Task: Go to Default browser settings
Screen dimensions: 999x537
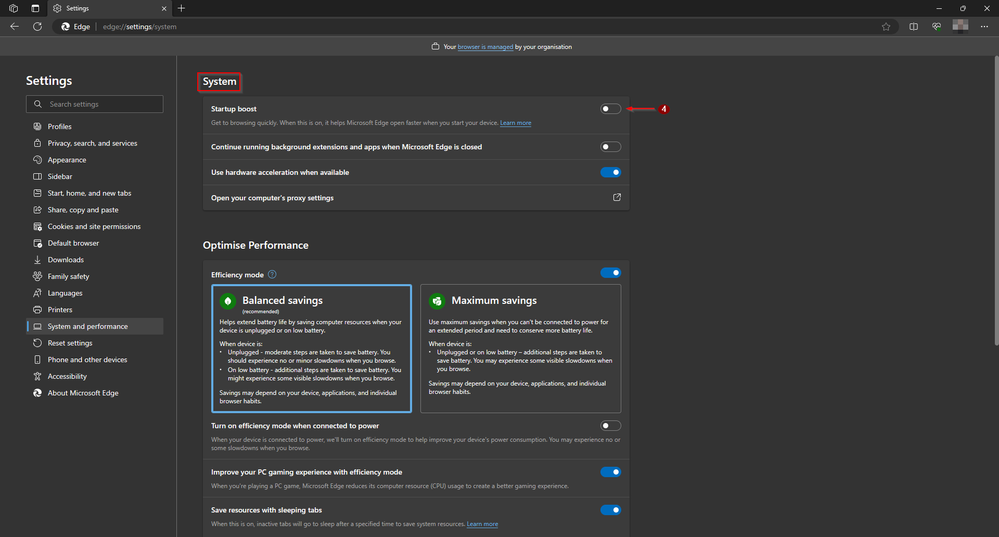Action: (94, 243)
